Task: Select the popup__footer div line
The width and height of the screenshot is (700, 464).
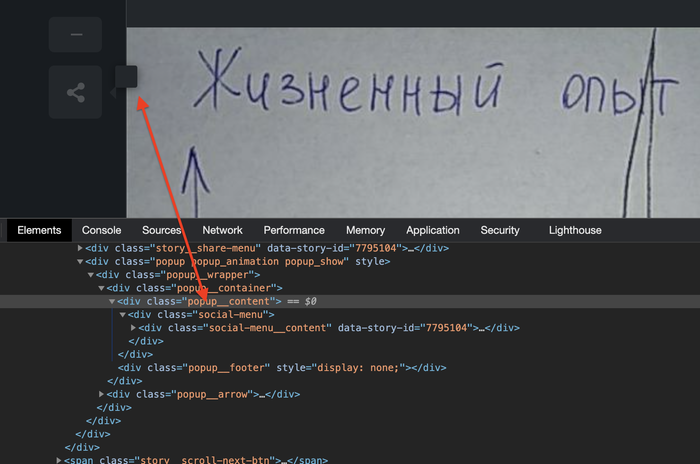Action: pyautogui.click(x=282, y=368)
